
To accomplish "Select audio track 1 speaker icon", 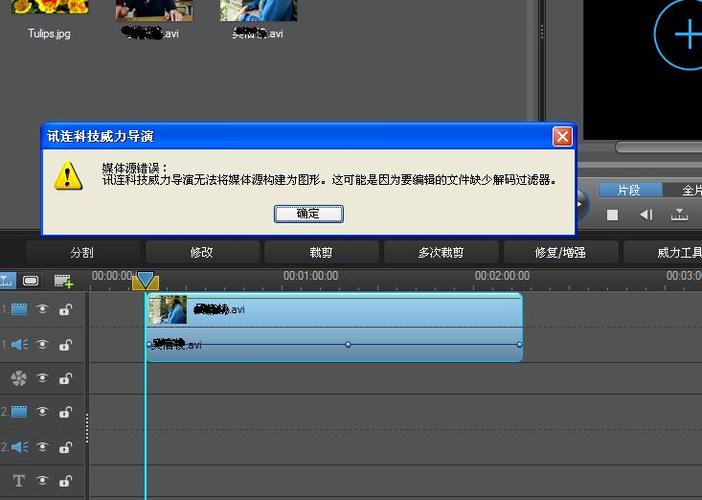I will point(19,345).
